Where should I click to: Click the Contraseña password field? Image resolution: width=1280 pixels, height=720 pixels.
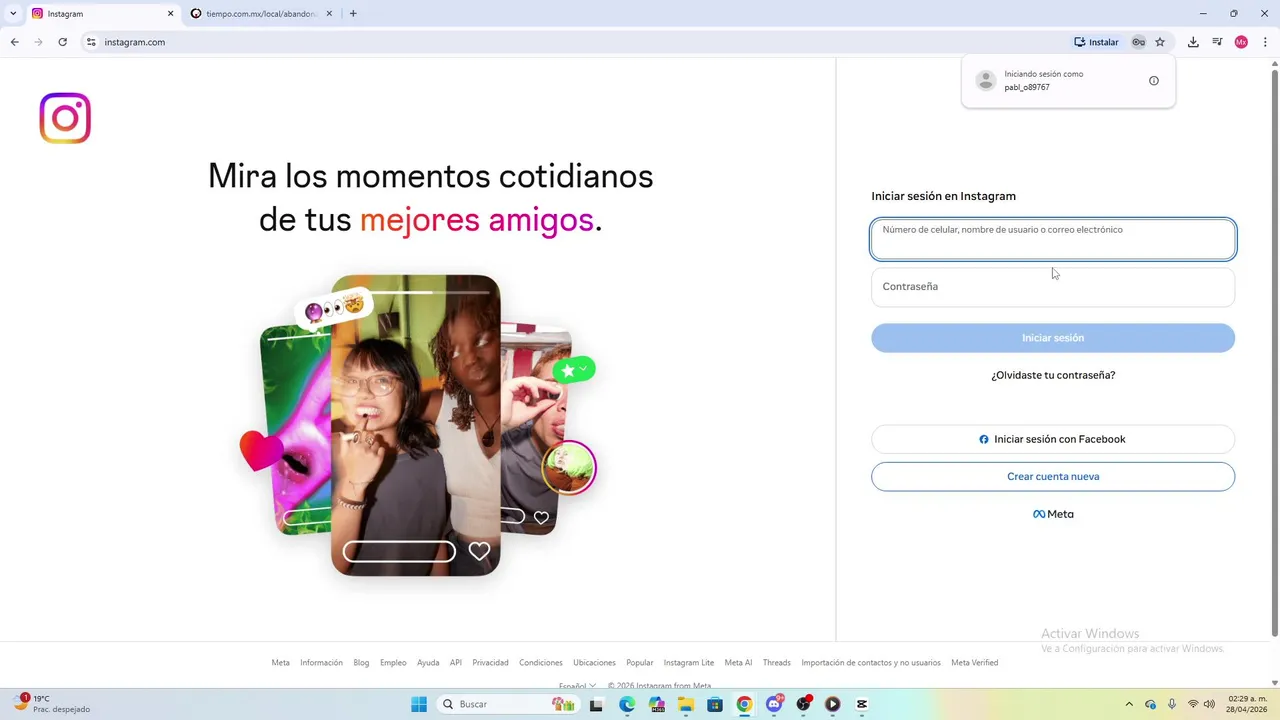(1053, 286)
